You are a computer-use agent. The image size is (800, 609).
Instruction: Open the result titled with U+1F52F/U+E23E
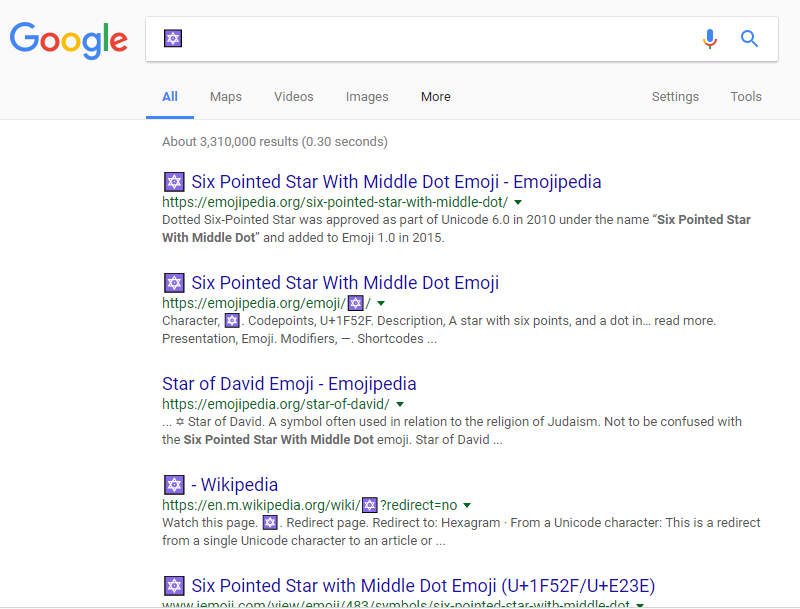pyautogui.click(x=422, y=586)
